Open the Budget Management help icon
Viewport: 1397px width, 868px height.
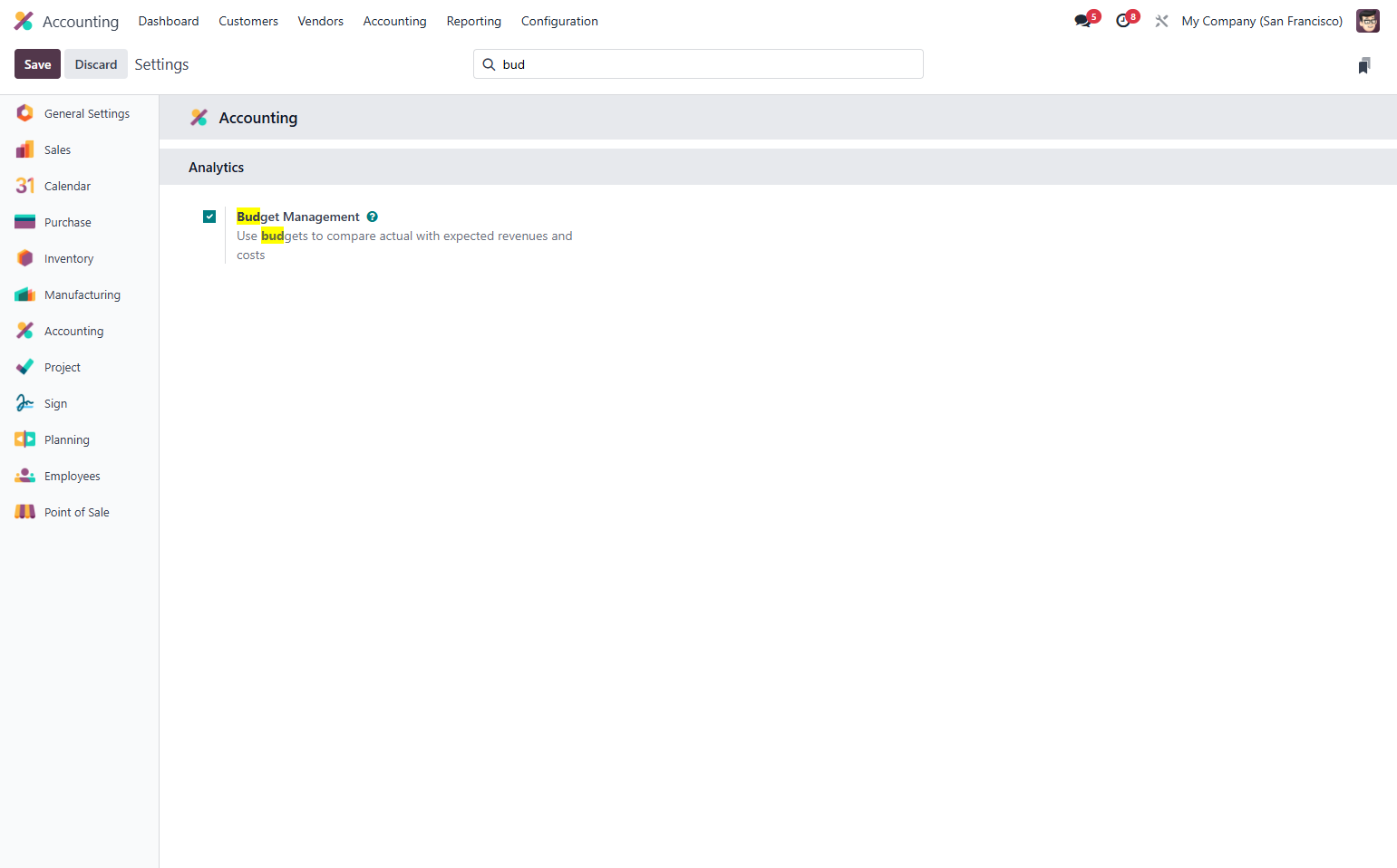tap(373, 217)
